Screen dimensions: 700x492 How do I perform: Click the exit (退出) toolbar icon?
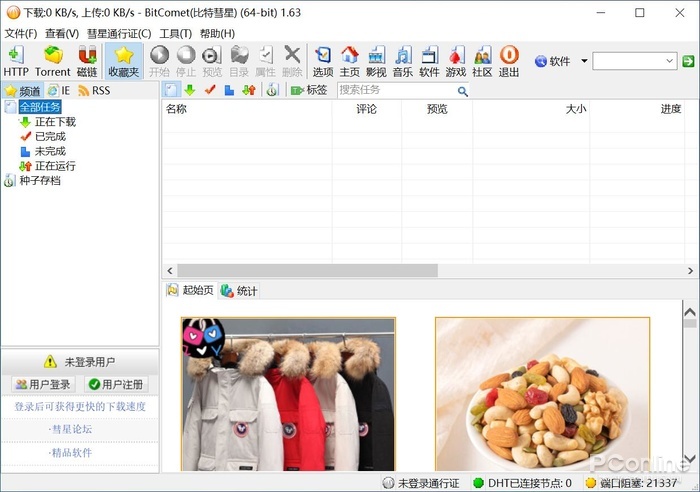pyautogui.click(x=509, y=61)
